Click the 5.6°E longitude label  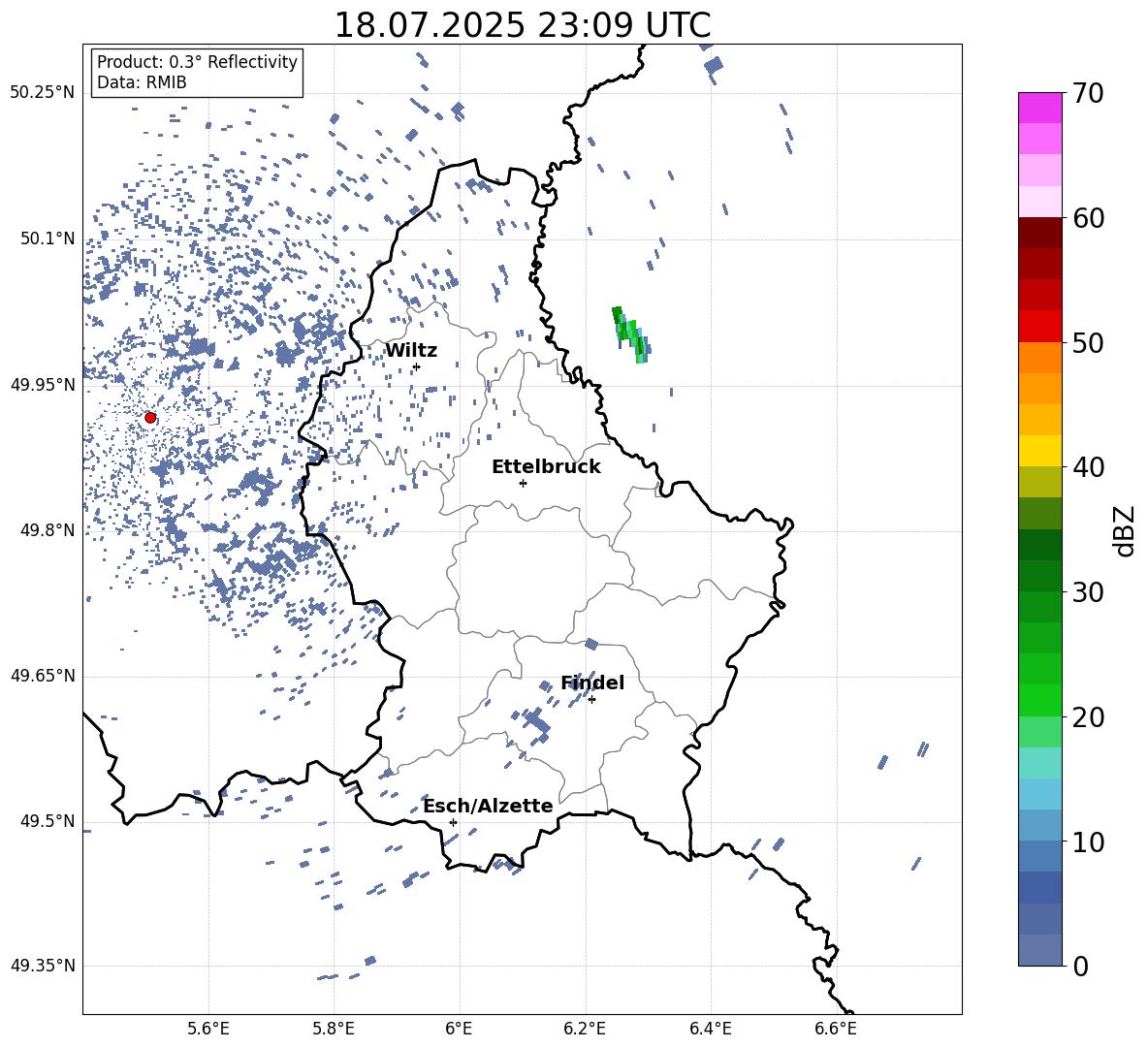click(x=208, y=1030)
